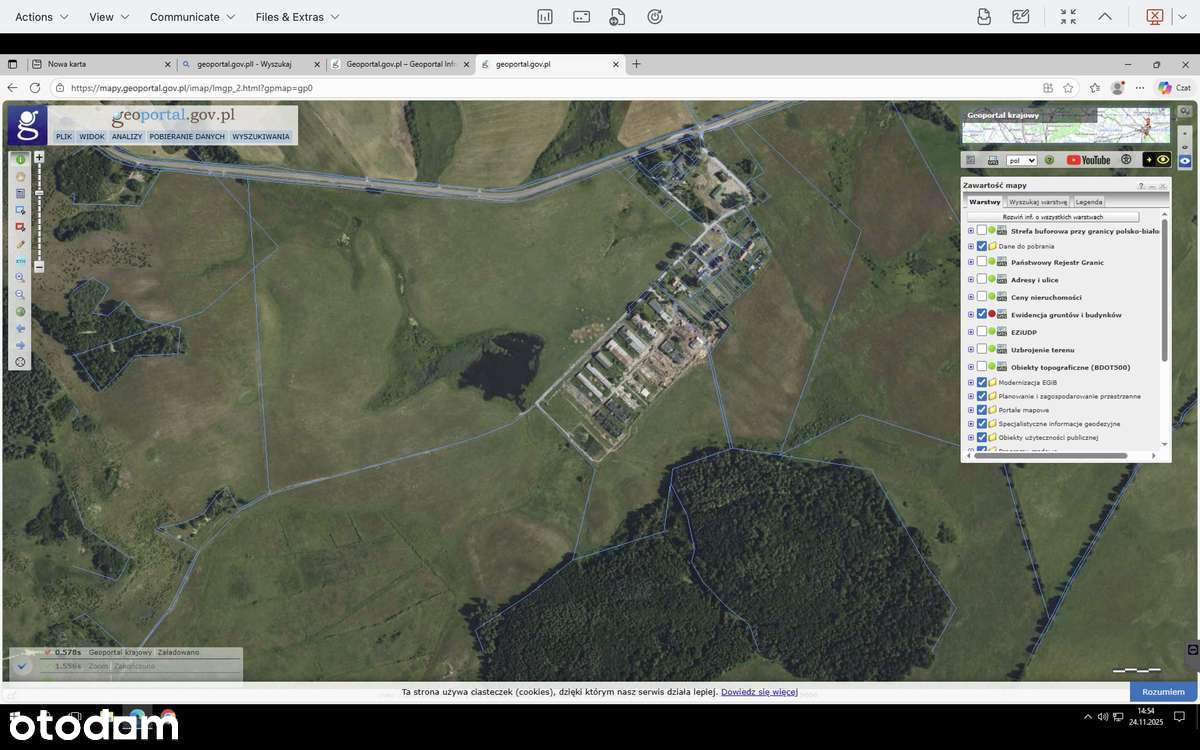Select the zoom in magnifier tool
This screenshot has height=750, width=1200.
pyautogui.click(x=20, y=278)
